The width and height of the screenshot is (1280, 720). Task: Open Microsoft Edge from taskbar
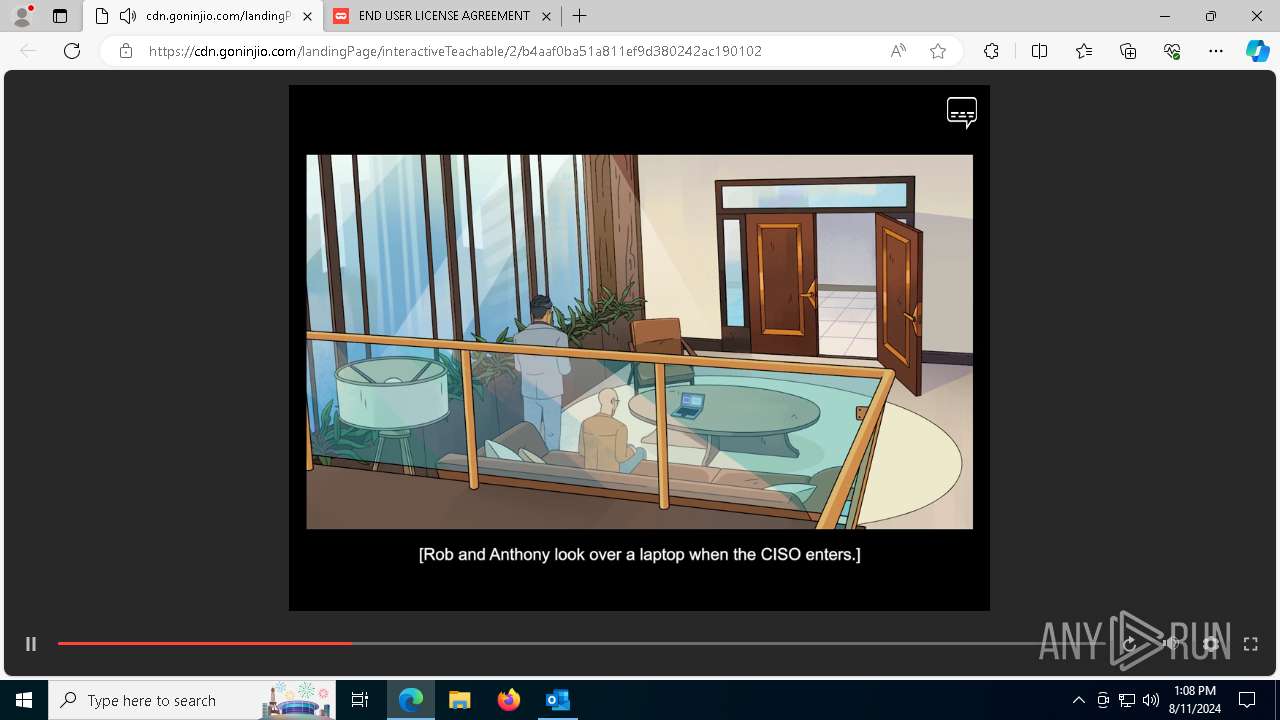[411, 700]
